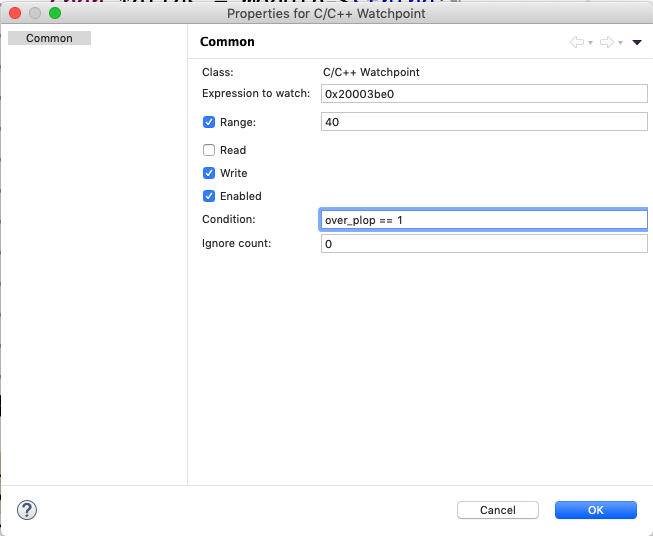Screen dimensions: 653x536
Task: Close the watchpoint Properties window
Action: pyautogui.click(x=14, y=13)
